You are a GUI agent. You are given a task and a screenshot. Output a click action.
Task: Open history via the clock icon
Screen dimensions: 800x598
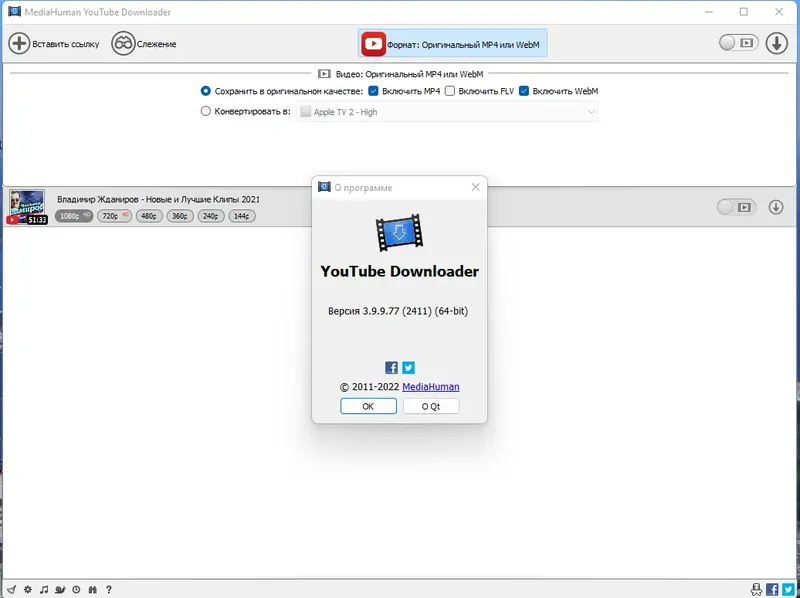pos(76,590)
